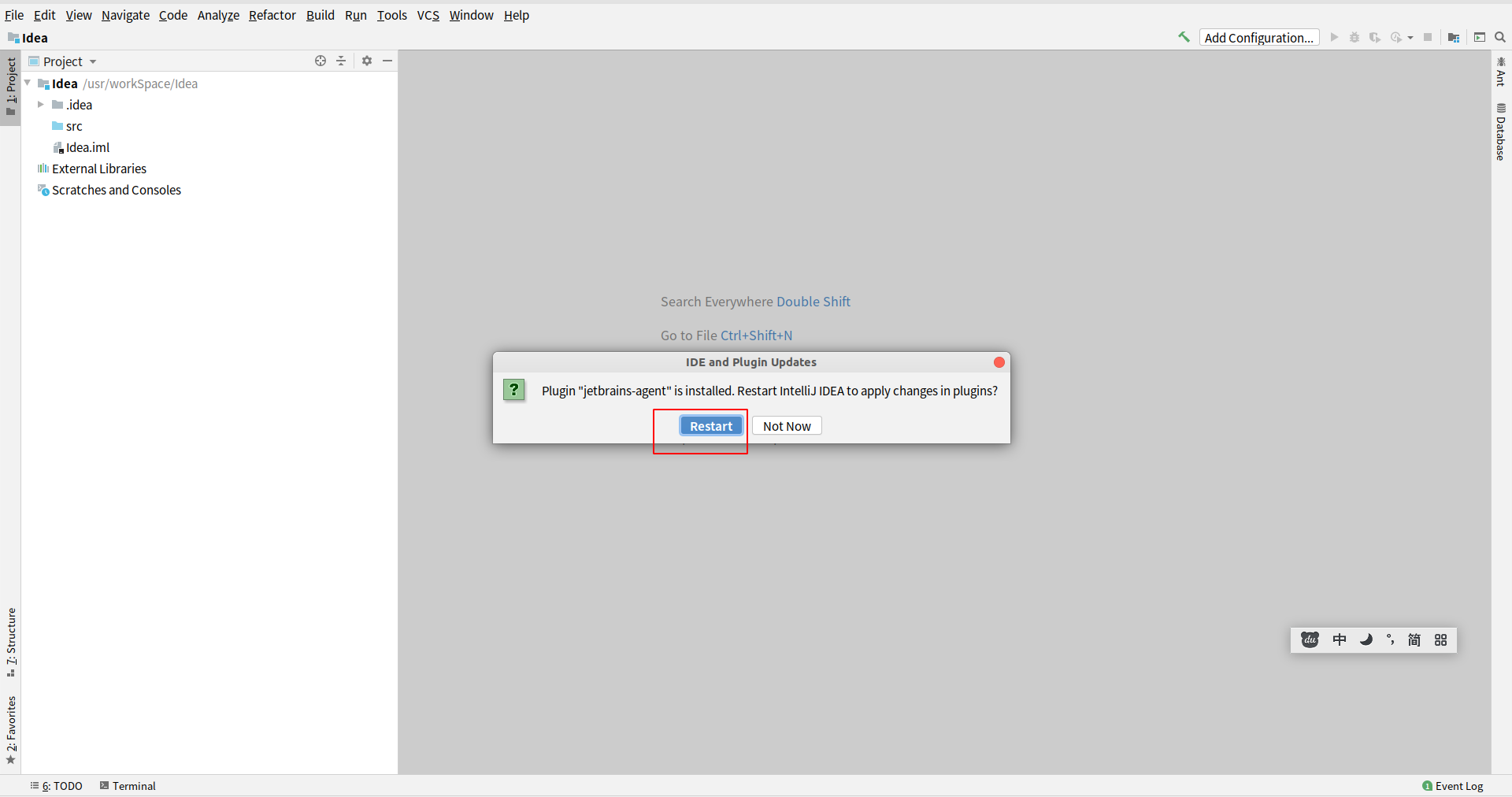Expand the .idea folder
The width and height of the screenshot is (1512, 797).
(41, 105)
